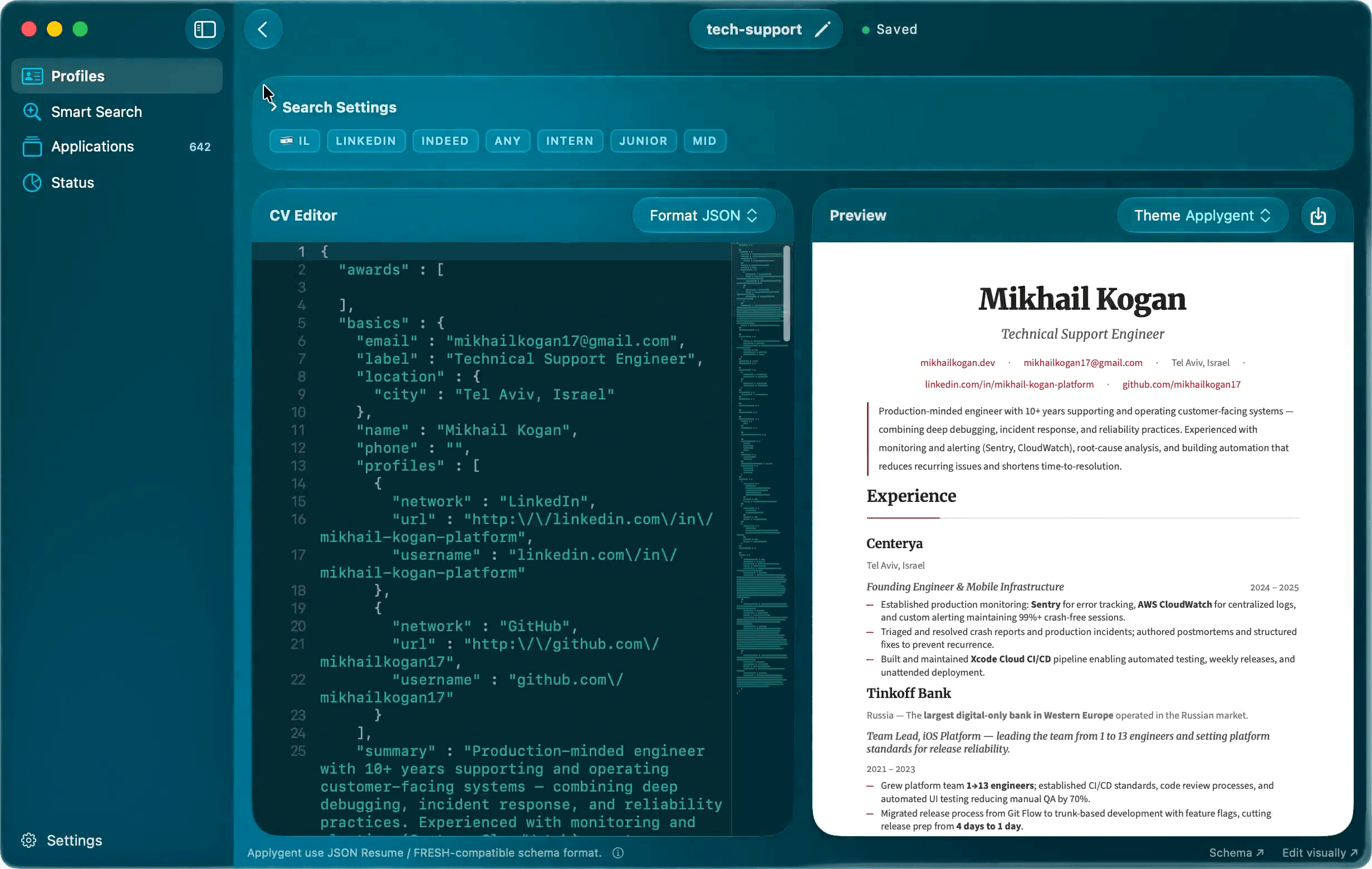Open the Schema external link
The width and height of the screenshot is (1372, 869).
1236,852
